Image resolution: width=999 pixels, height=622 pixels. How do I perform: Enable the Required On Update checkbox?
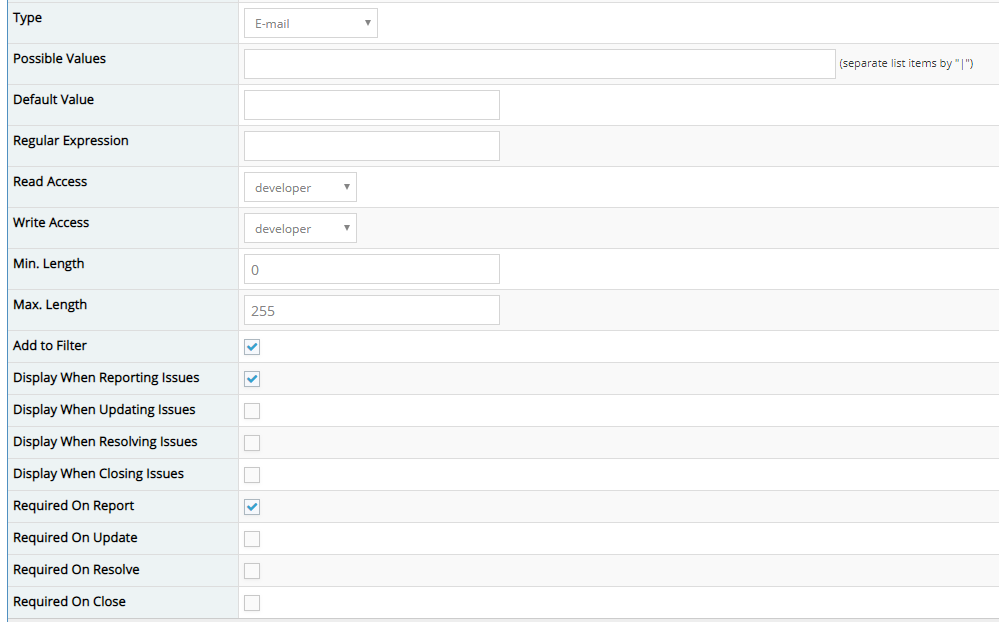(252, 539)
